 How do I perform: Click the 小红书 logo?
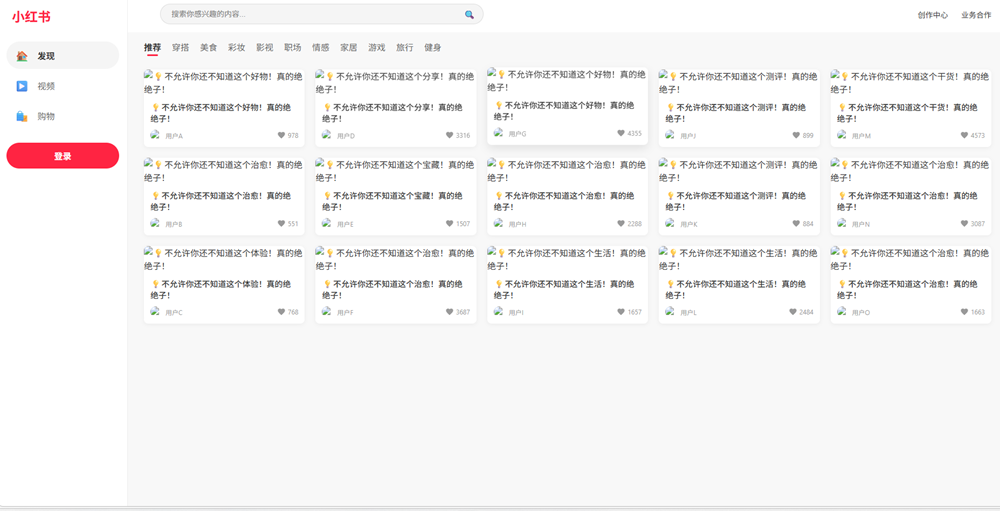coord(31,17)
